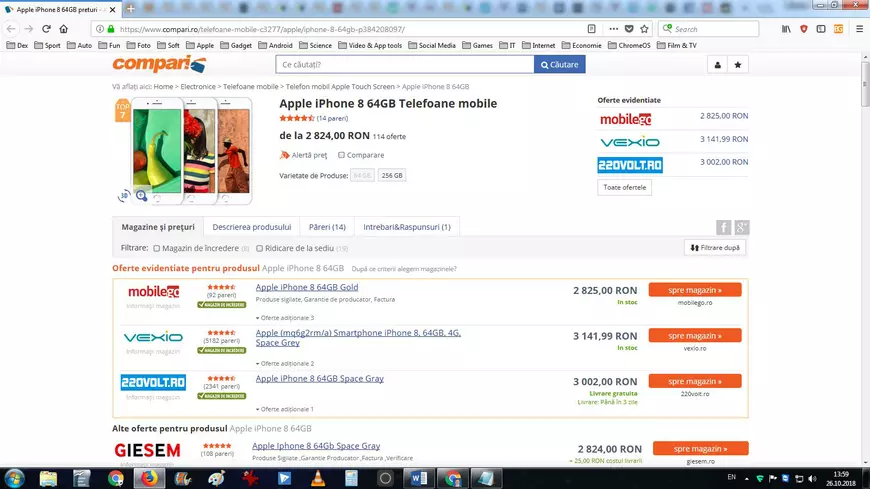Viewport: 870px width, 489px height.
Task: Click the Compari logo
Action: pyautogui.click(x=159, y=64)
